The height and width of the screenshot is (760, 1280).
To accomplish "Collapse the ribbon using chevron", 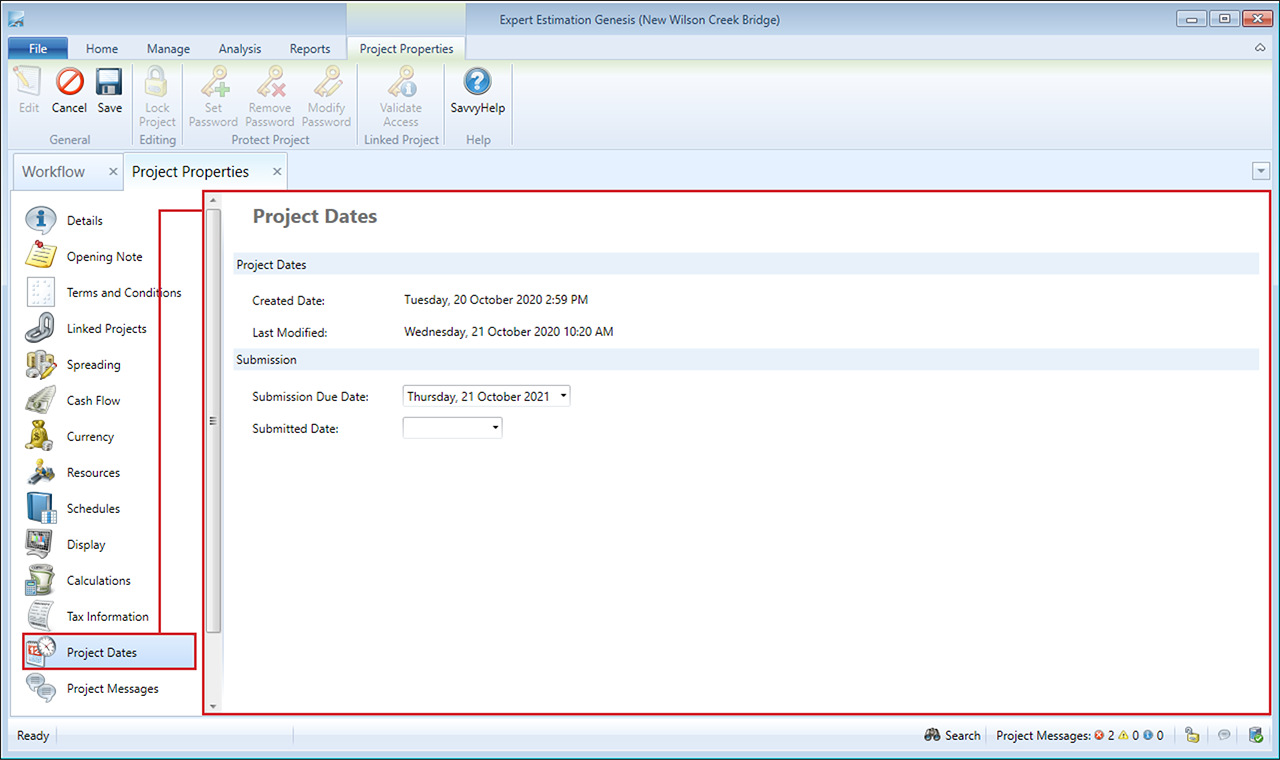I will click(x=1259, y=48).
